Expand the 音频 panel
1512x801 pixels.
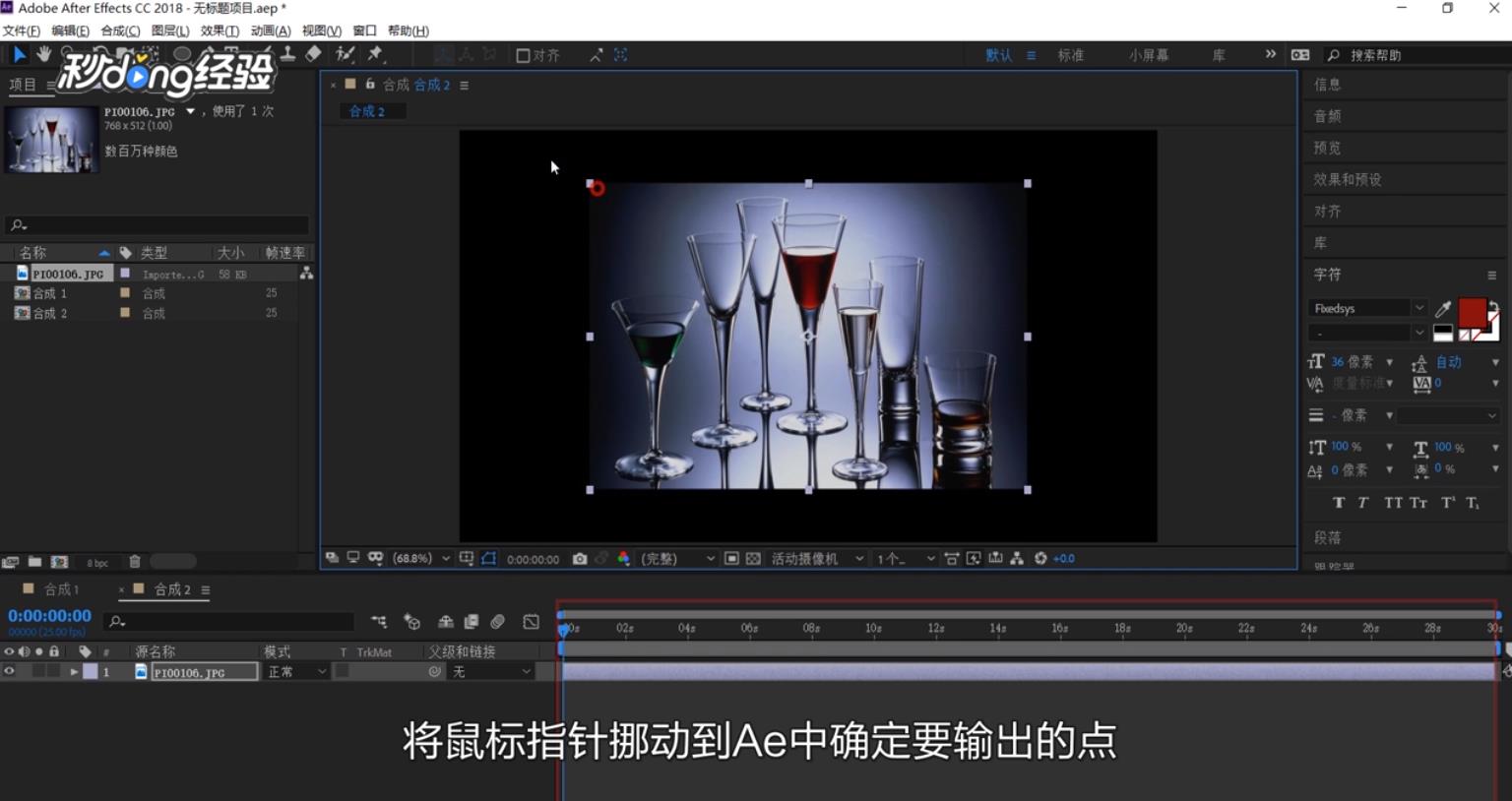click(x=1327, y=116)
